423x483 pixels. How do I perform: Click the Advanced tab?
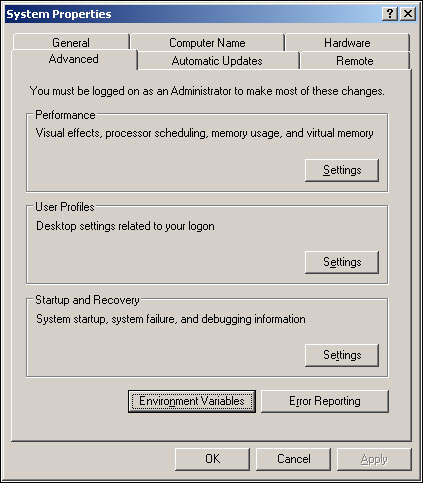(x=74, y=59)
